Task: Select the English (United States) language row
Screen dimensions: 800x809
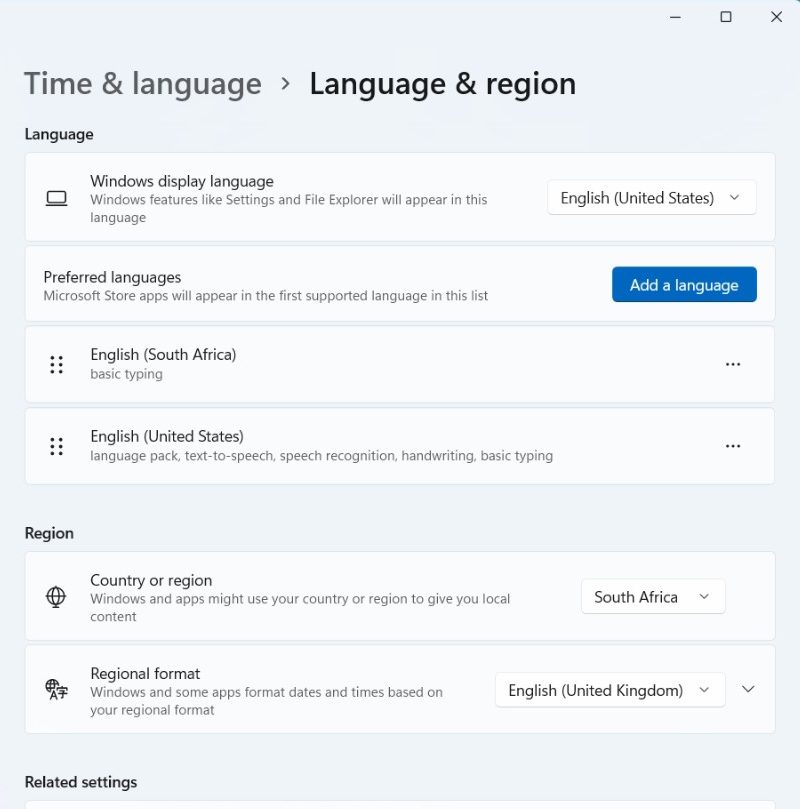Action: tap(400, 446)
